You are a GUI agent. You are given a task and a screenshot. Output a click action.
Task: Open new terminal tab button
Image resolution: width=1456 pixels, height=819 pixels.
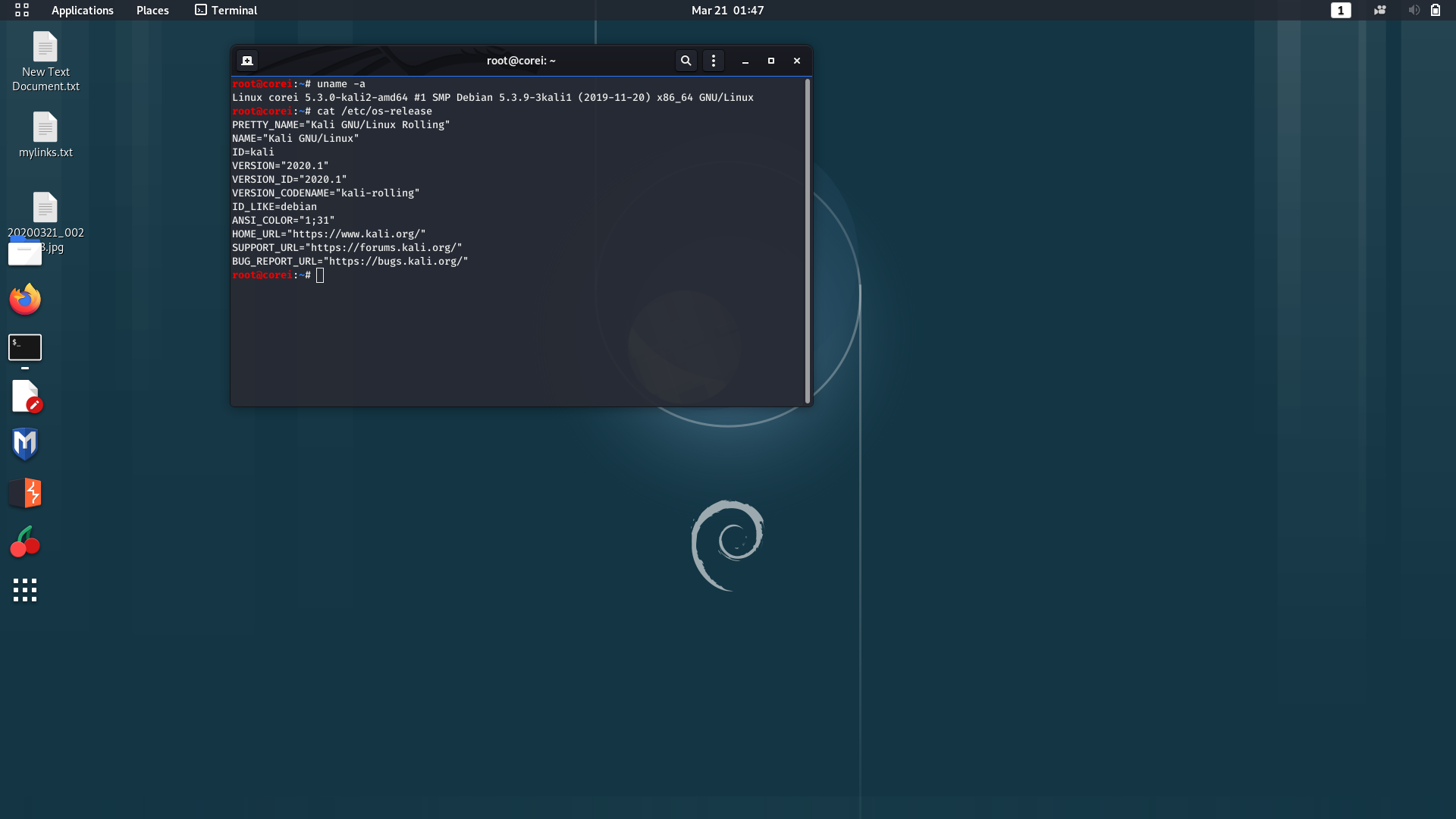[x=247, y=61]
